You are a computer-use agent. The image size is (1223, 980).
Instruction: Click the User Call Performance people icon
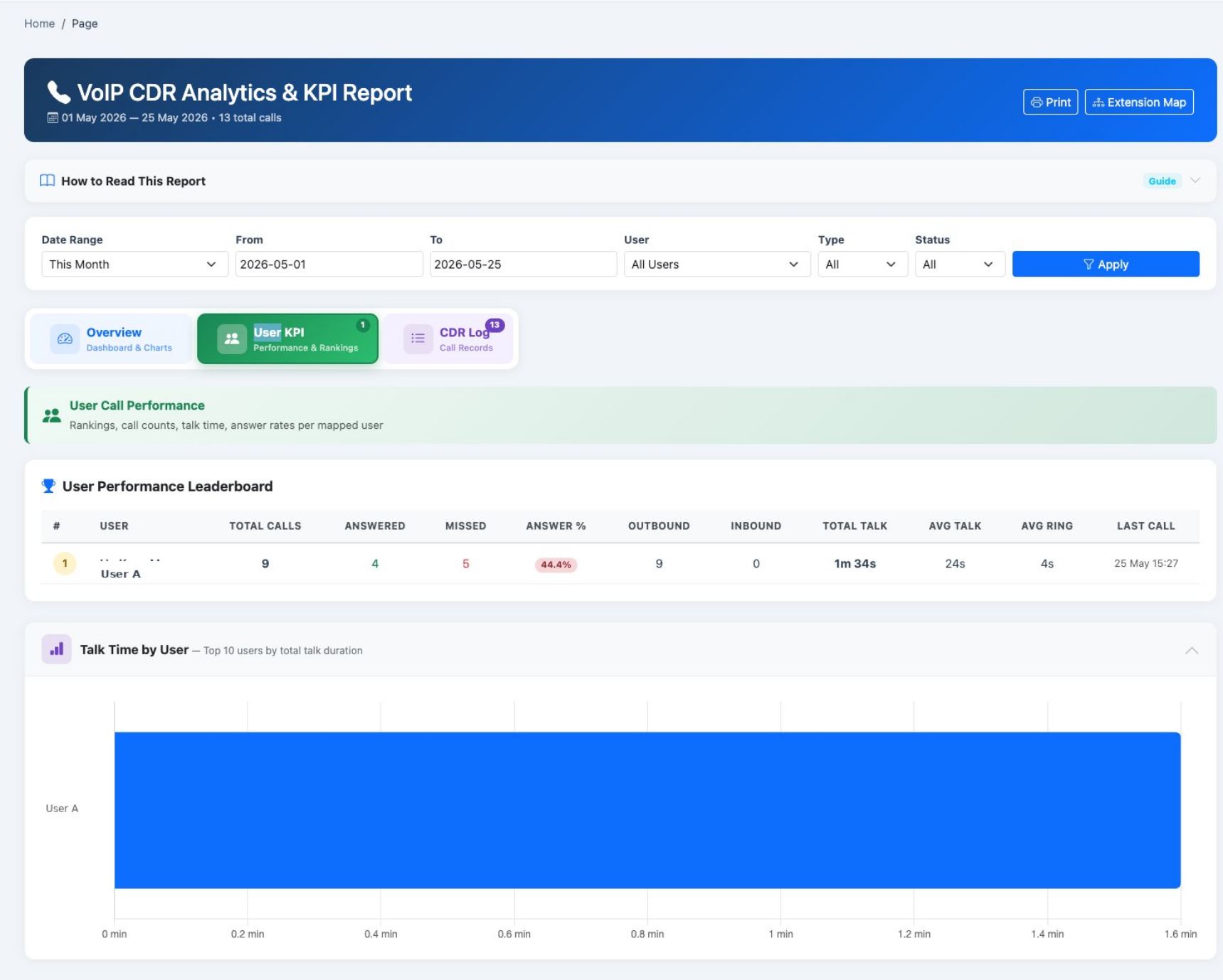click(51, 416)
